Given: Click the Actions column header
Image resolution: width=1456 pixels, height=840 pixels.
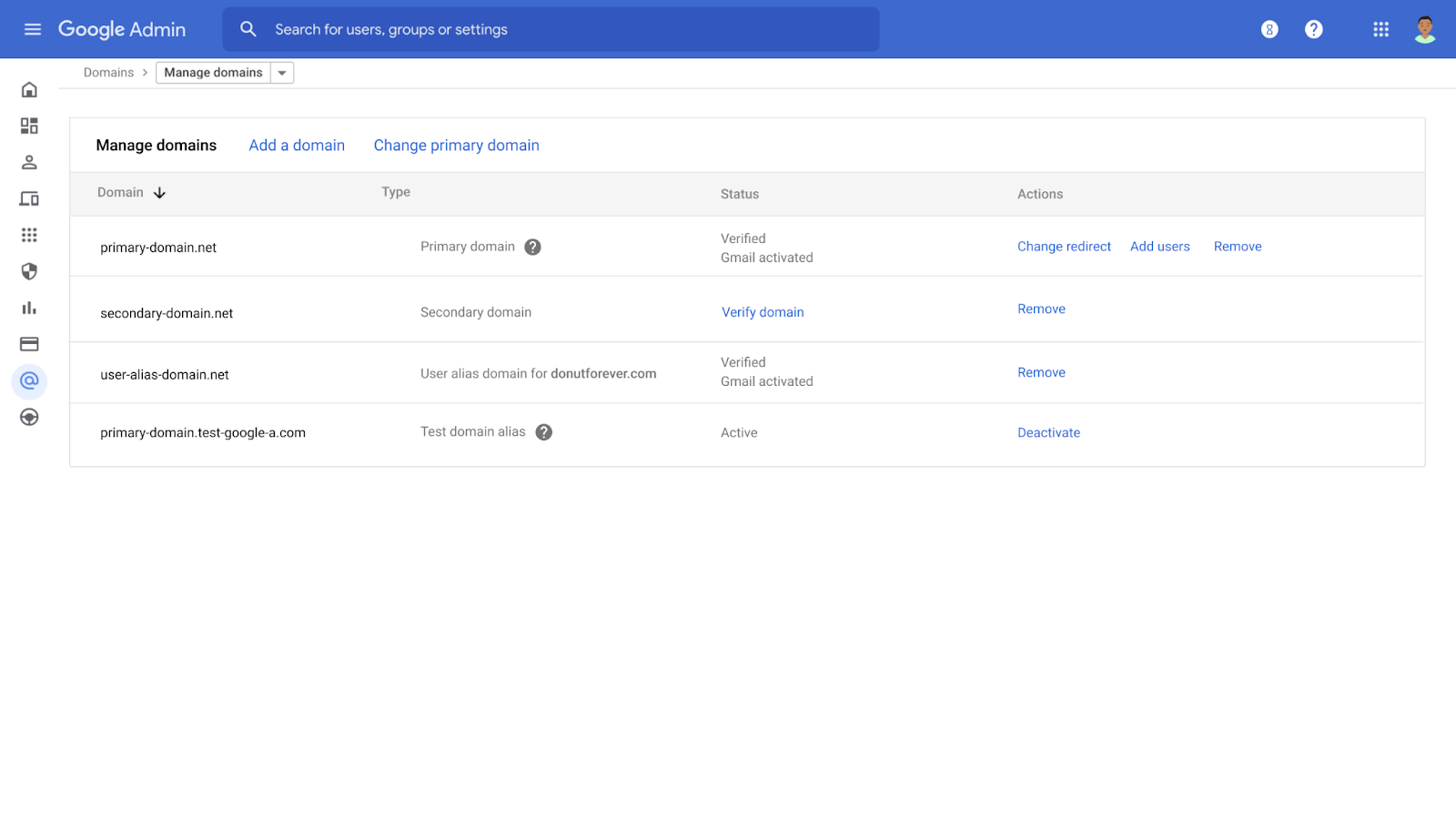Looking at the screenshot, I should (1040, 194).
